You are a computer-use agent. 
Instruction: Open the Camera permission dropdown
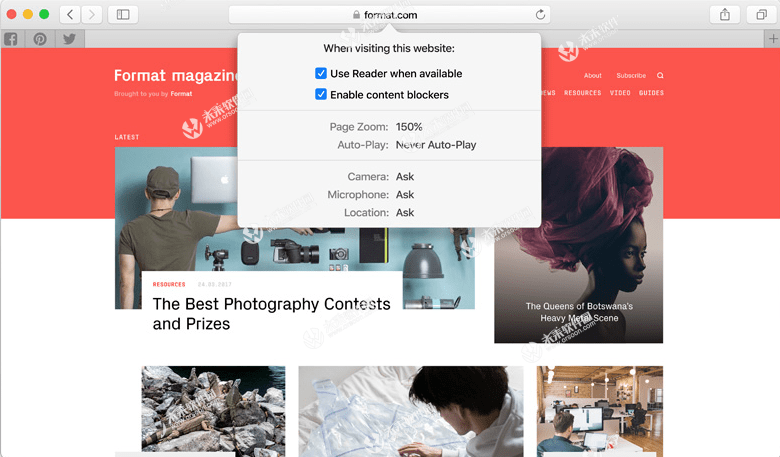405,177
